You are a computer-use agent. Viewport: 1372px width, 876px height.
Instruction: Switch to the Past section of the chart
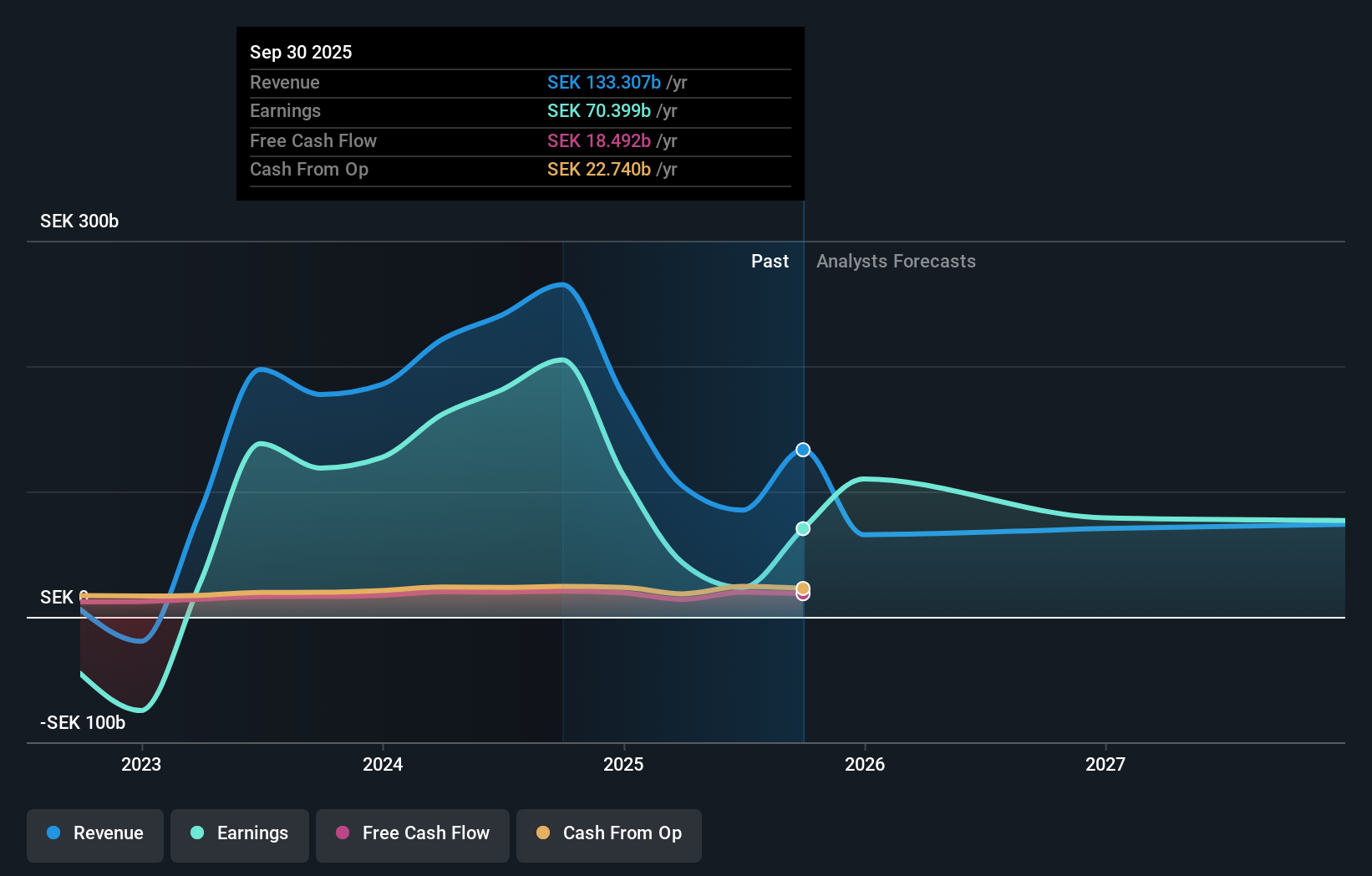tap(770, 261)
